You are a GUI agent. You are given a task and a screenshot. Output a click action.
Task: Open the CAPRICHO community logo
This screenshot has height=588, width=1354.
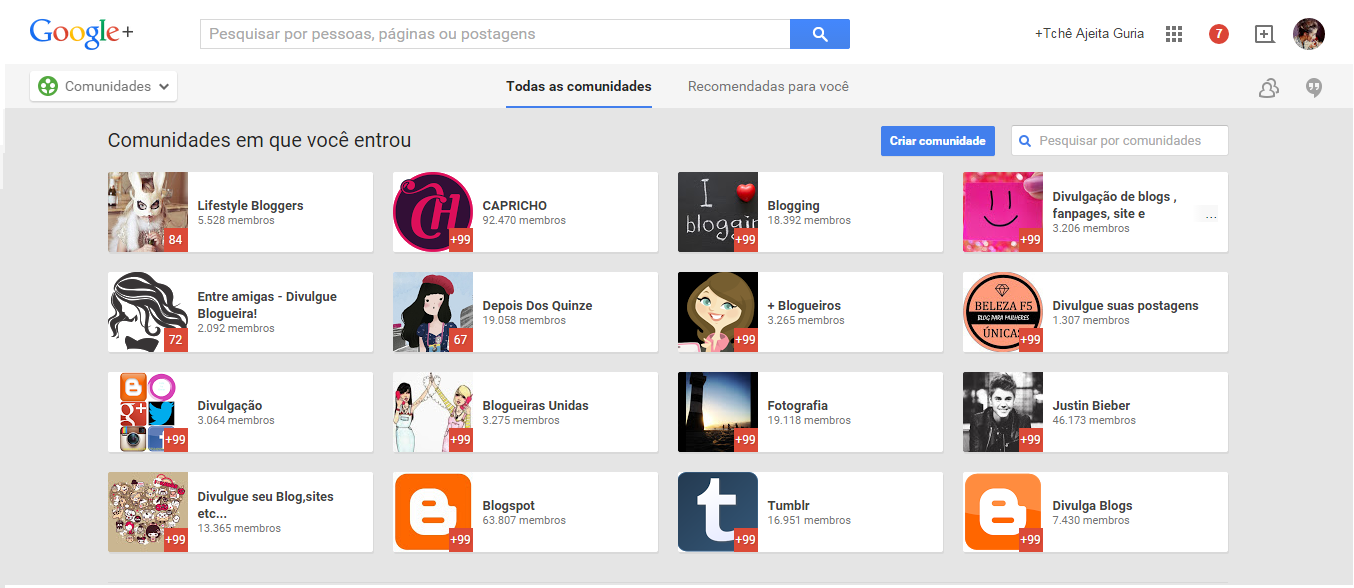coord(433,212)
